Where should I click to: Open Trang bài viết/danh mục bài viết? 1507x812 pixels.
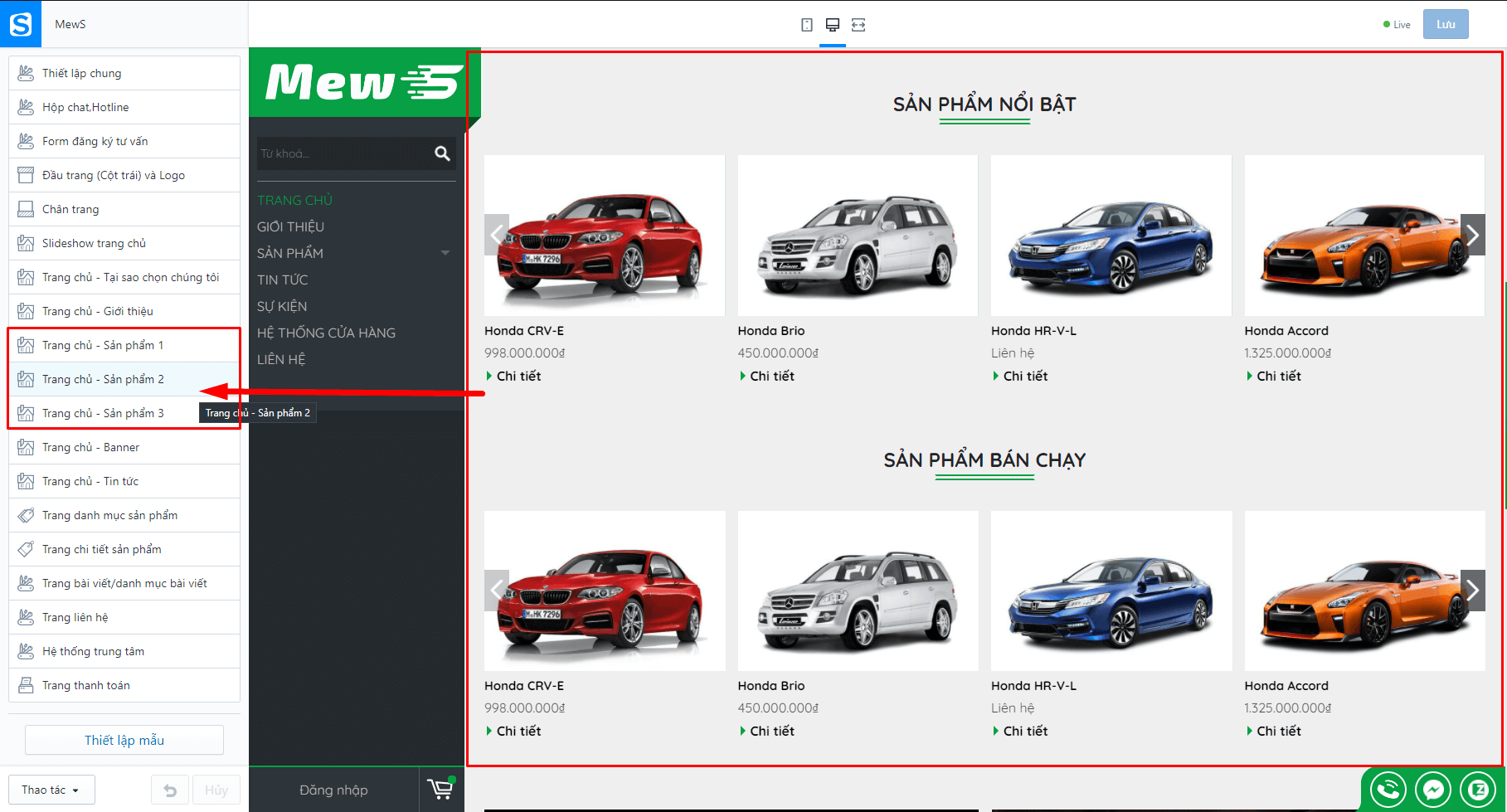tap(124, 583)
